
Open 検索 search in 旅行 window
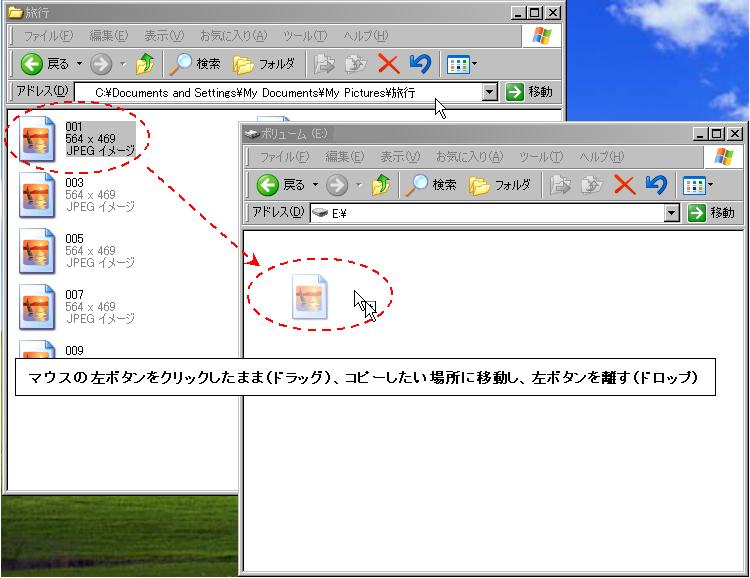195,64
